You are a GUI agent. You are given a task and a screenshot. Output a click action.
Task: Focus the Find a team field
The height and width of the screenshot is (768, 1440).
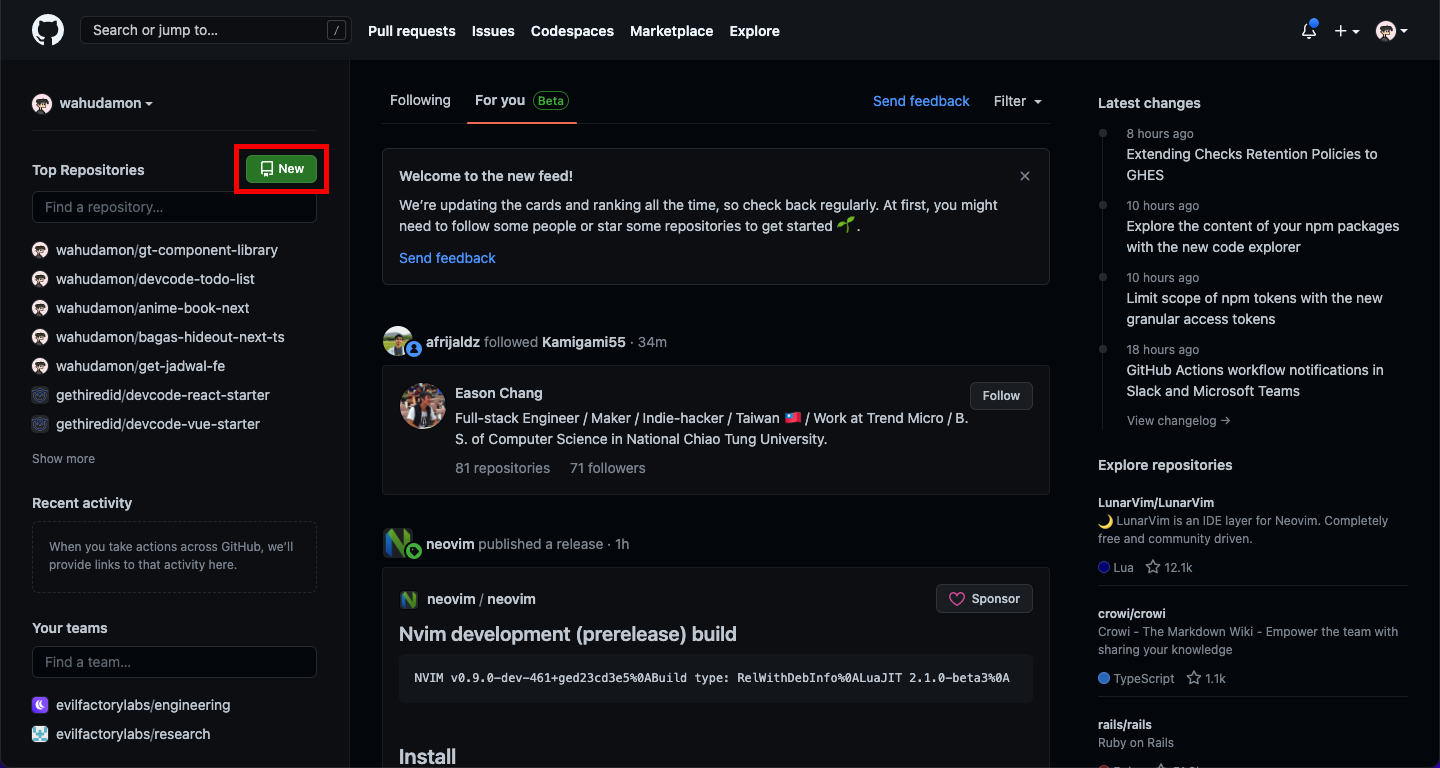[x=174, y=662]
